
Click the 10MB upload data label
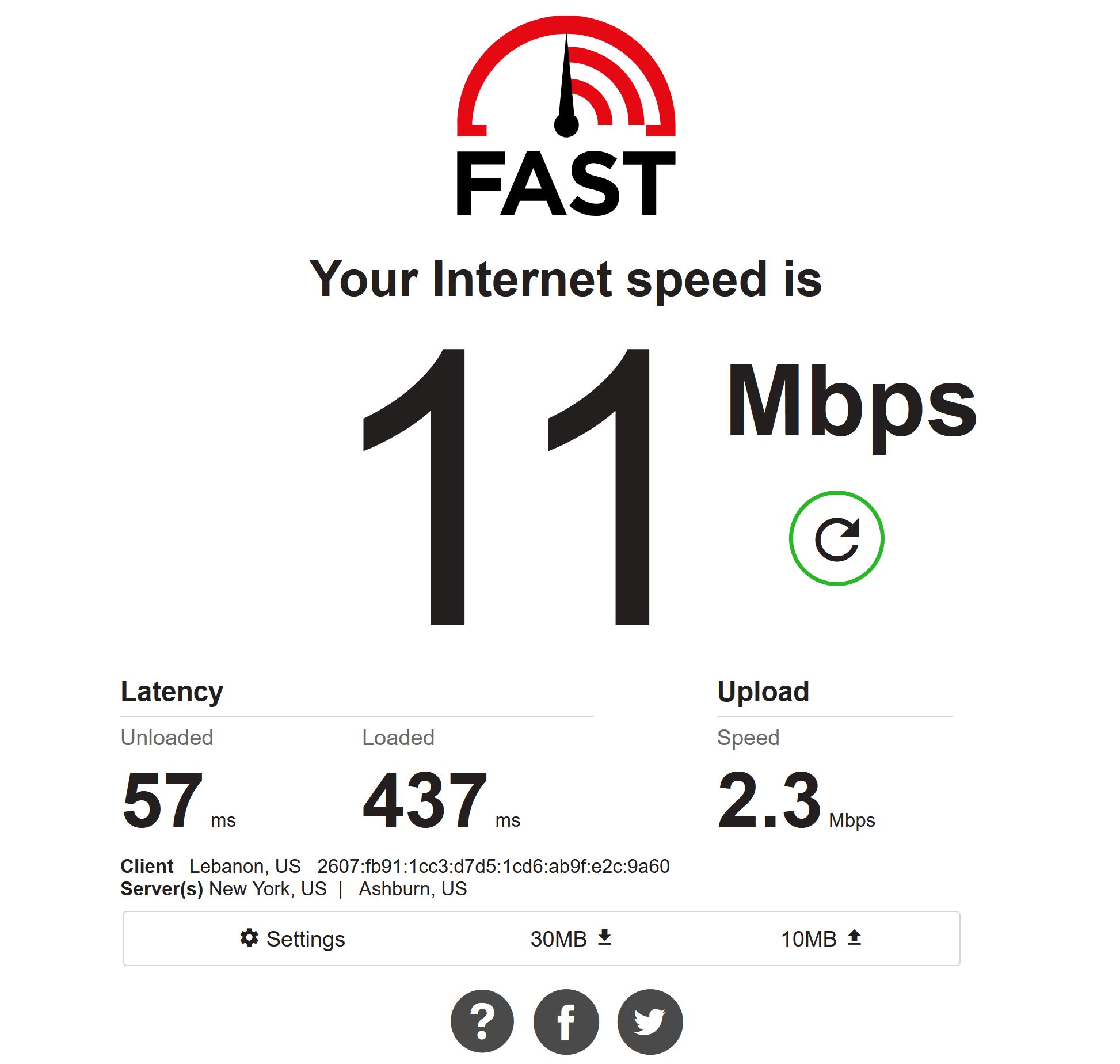[x=809, y=939]
